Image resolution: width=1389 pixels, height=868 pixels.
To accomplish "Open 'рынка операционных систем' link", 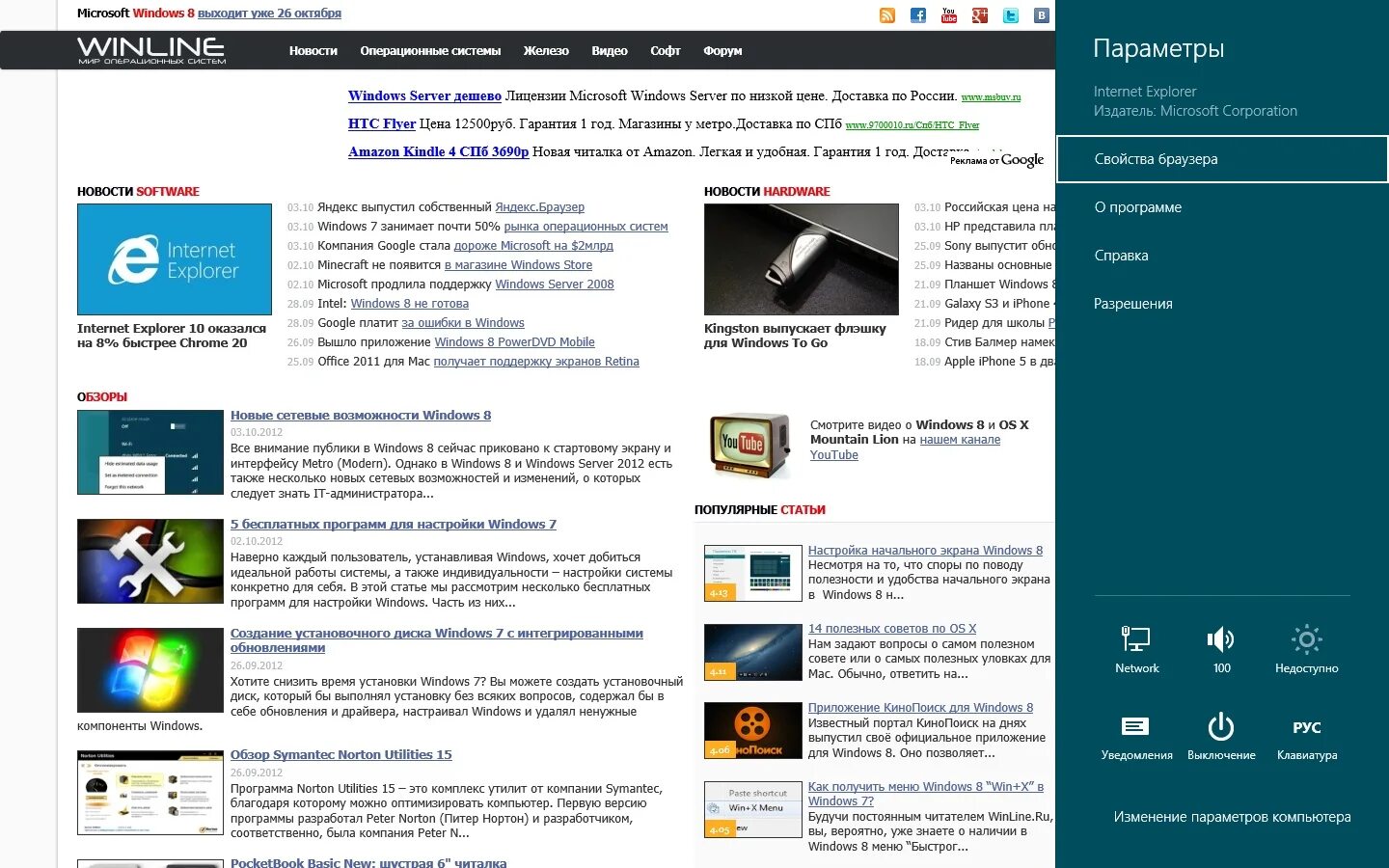I will pos(586,227).
